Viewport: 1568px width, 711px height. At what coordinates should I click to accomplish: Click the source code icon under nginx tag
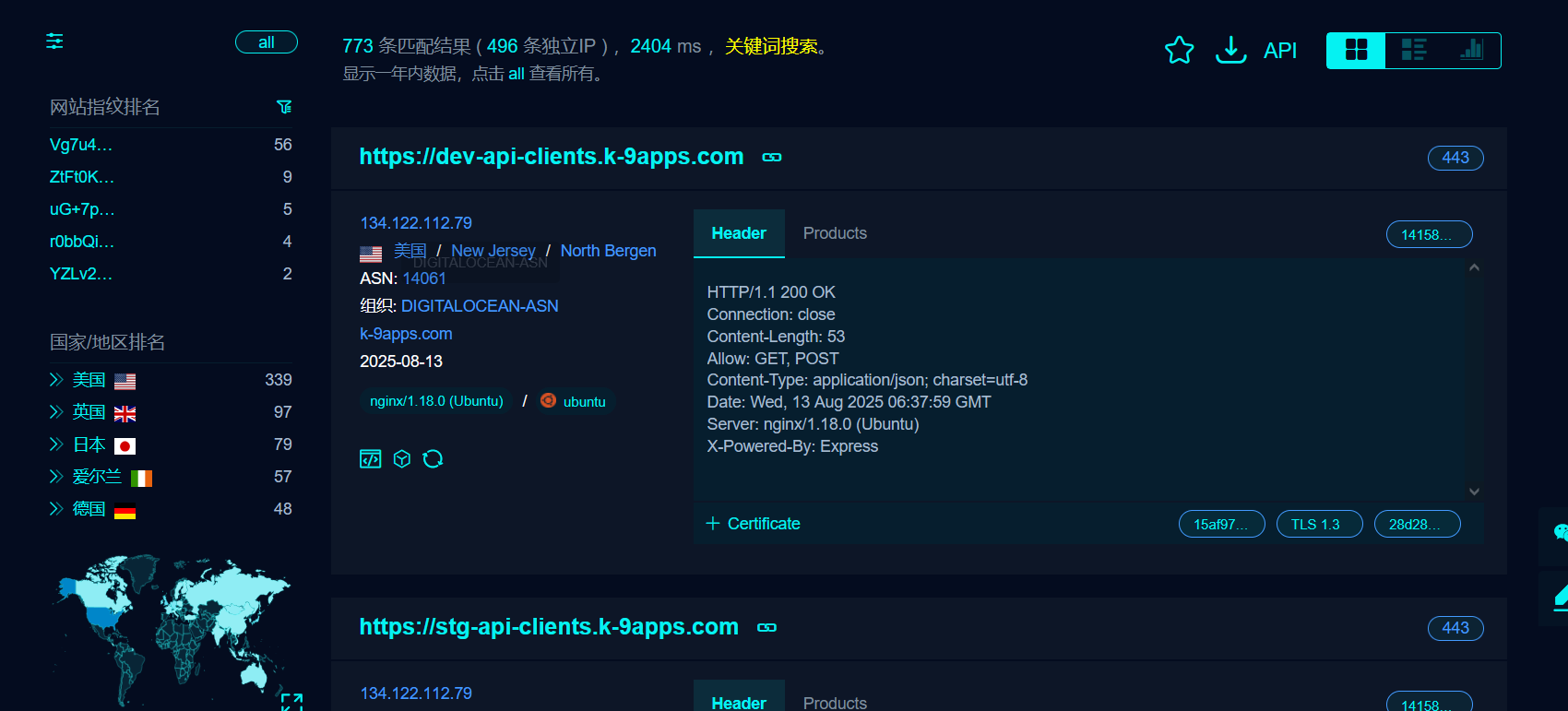[370, 459]
